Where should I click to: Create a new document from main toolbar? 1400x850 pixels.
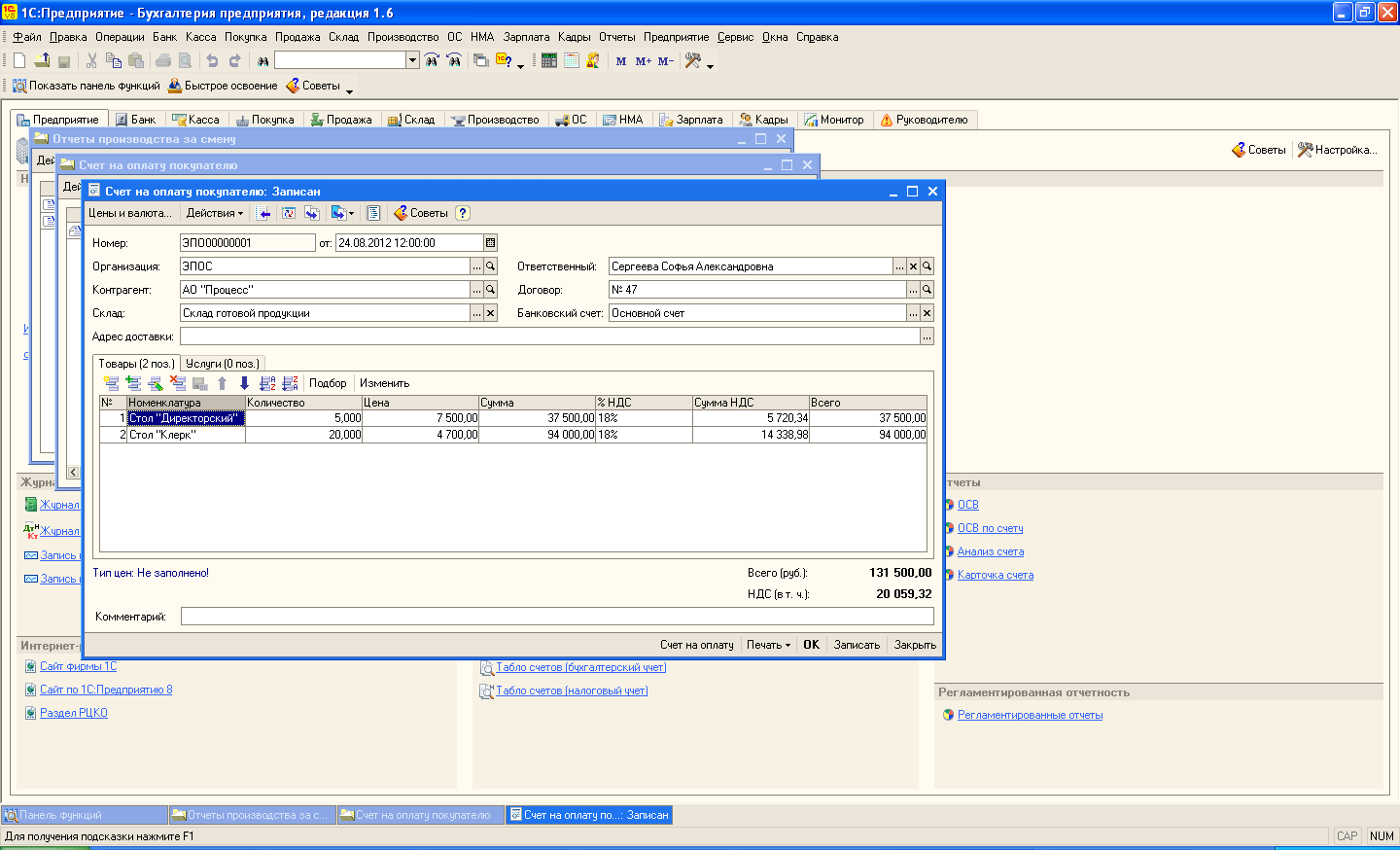[19, 60]
